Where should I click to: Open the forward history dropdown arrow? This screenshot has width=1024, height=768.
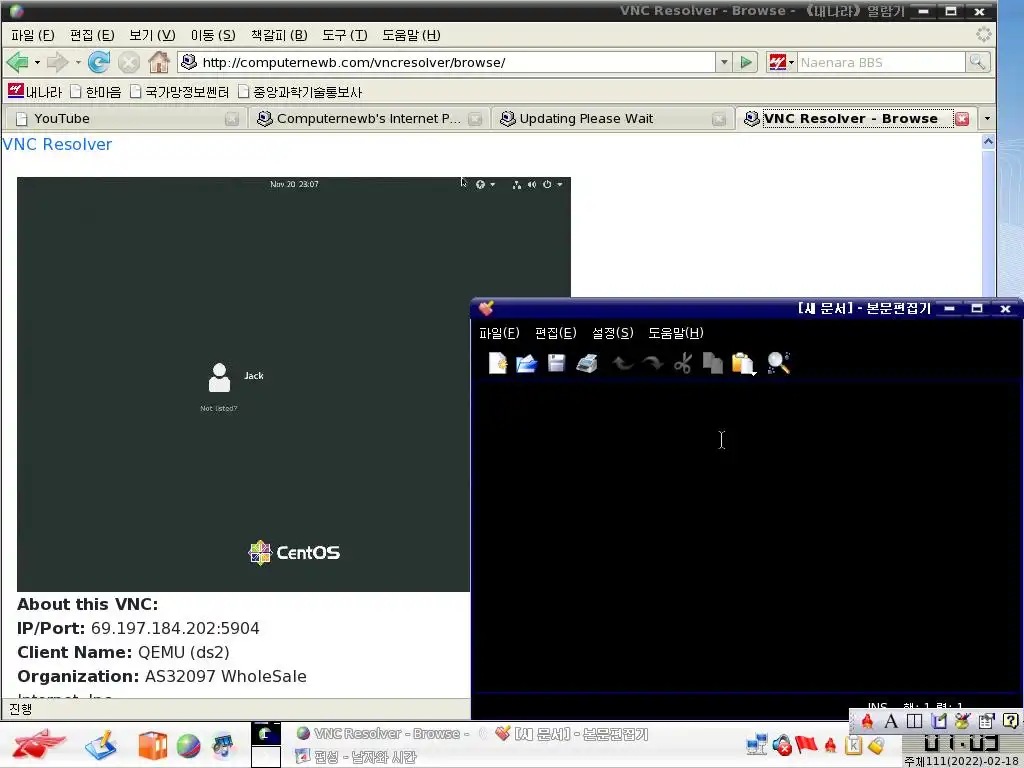[x=78, y=63]
